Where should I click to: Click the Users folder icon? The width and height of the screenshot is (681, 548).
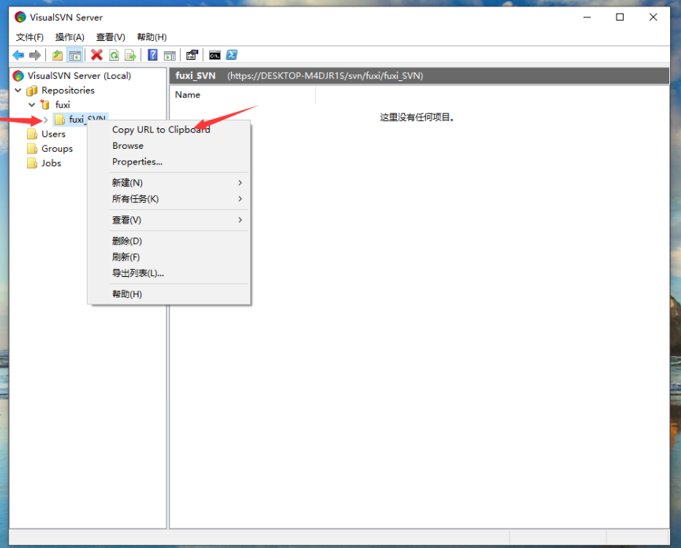(32, 134)
